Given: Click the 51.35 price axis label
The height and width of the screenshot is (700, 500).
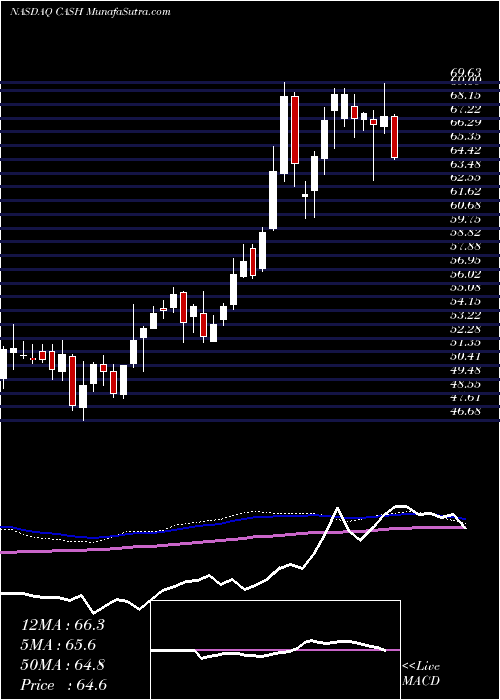Looking at the screenshot, I should pyautogui.click(x=464, y=343).
